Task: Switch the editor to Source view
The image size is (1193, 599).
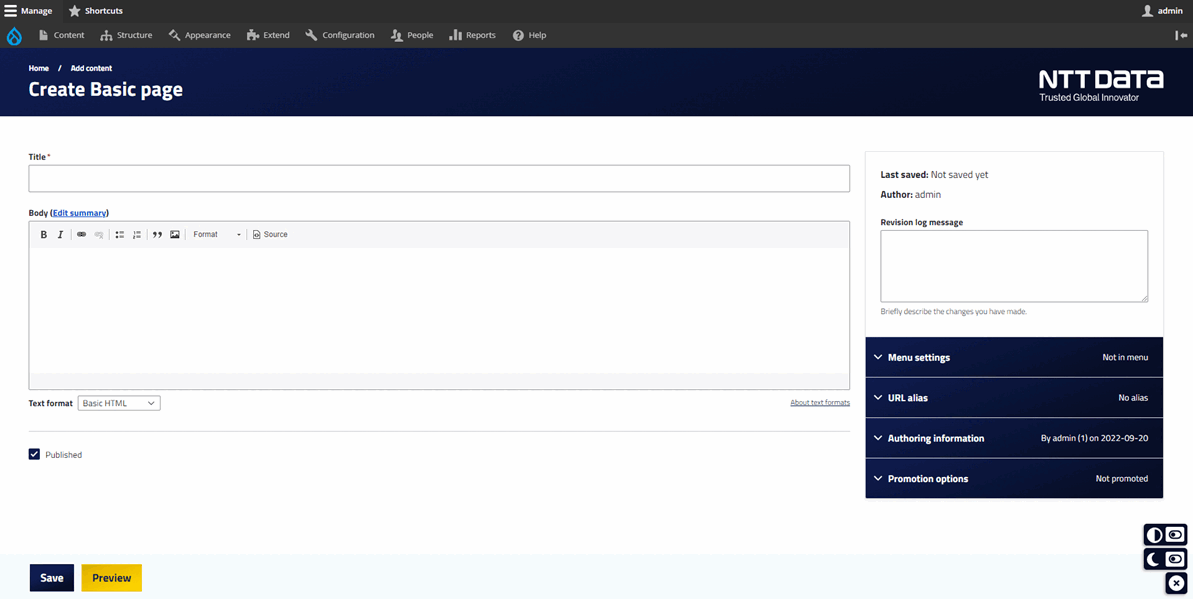Action: tap(270, 235)
